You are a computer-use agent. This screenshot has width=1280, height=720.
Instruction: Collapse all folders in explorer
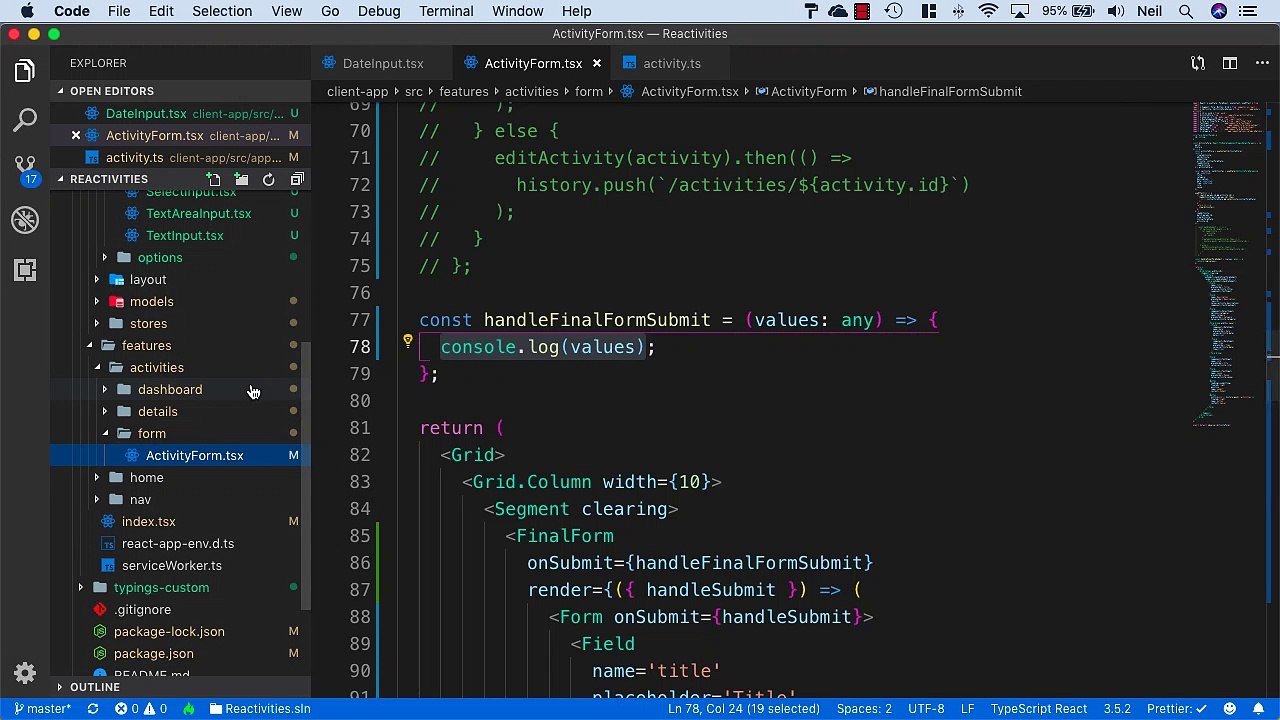tap(297, 180)
